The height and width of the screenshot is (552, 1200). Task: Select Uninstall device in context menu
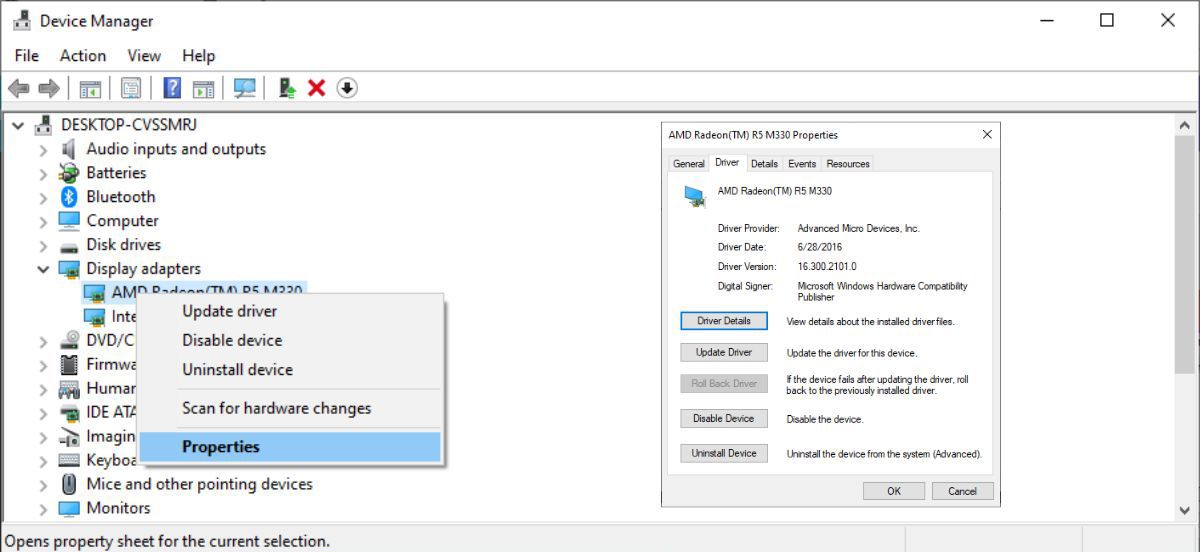237,370
